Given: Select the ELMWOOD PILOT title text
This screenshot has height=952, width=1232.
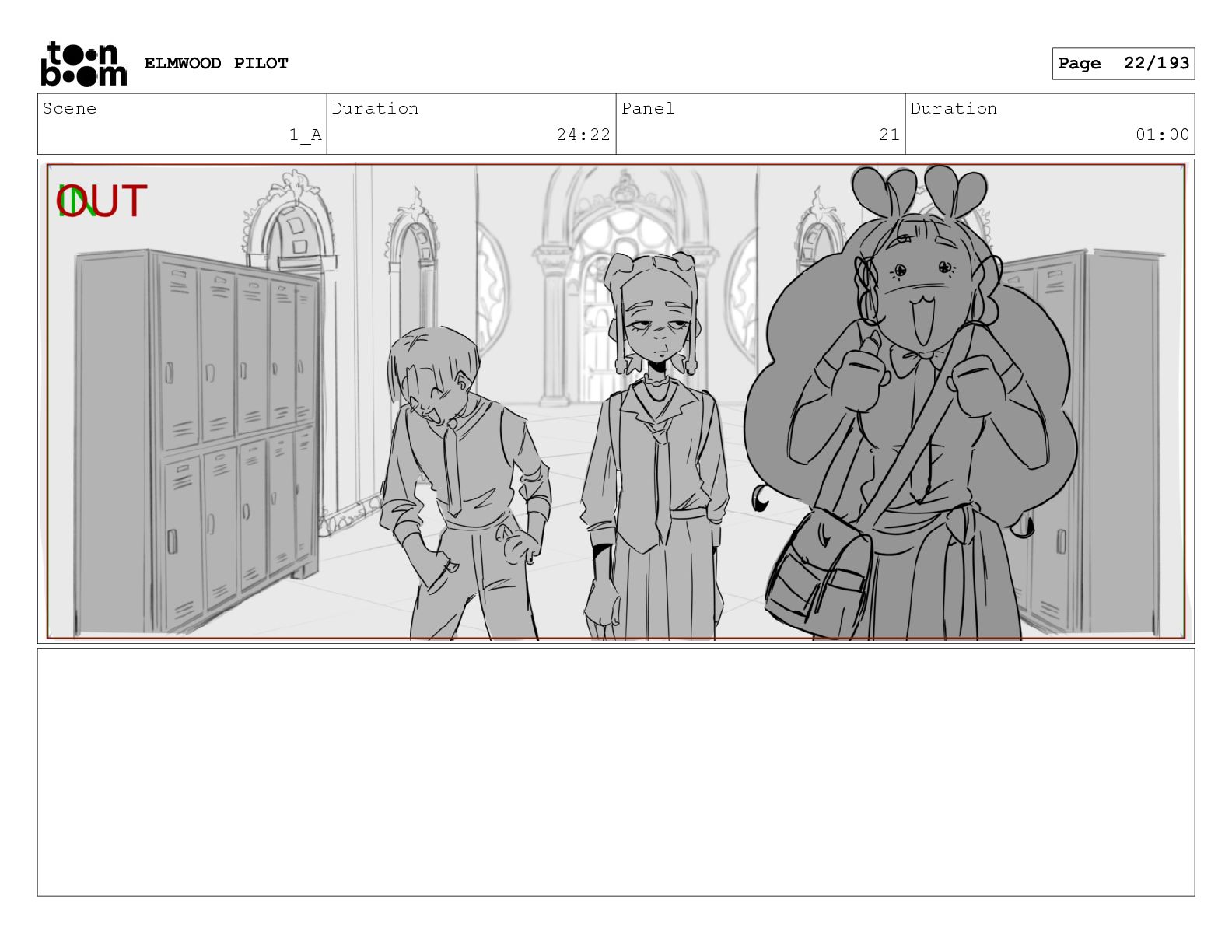Looking at the screenshot, I should point(216,63).
